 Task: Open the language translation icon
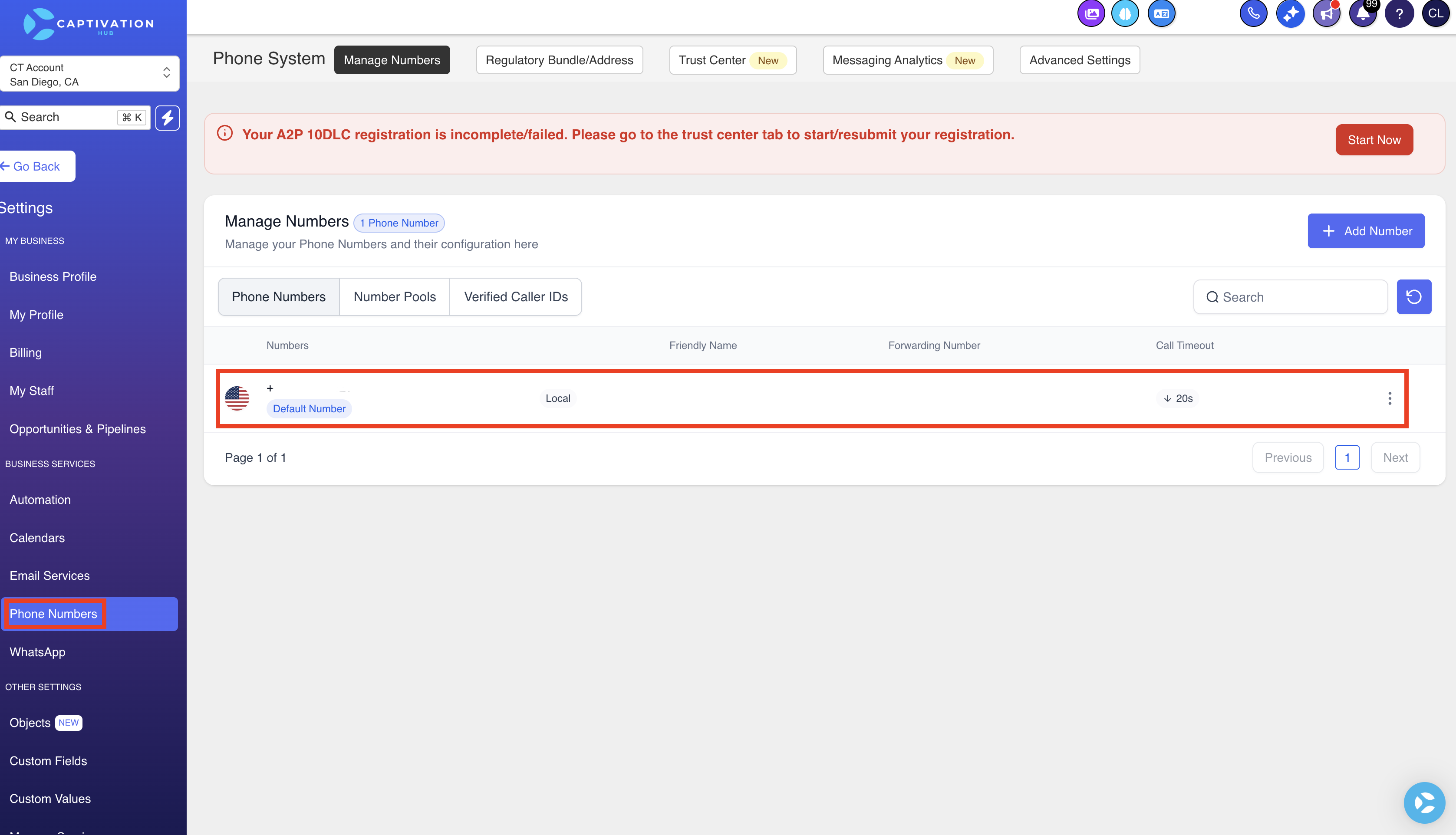[x=1161, y=13]
